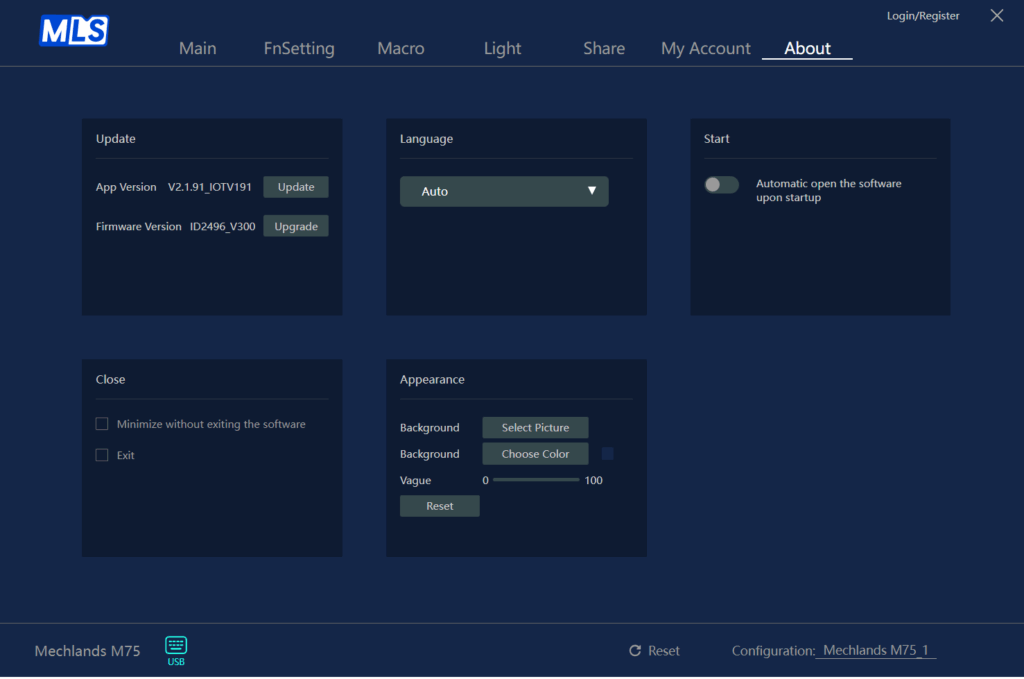Toggle automatic open upon startup switch
1024x679 pixels.
coord(721,185)
